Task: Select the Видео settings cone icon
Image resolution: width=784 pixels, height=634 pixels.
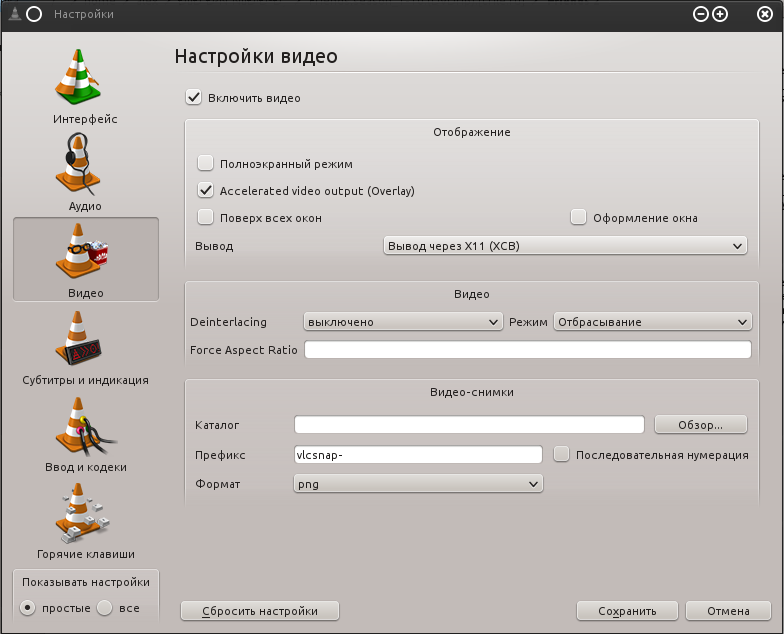Action: click(x=85, y=252)
